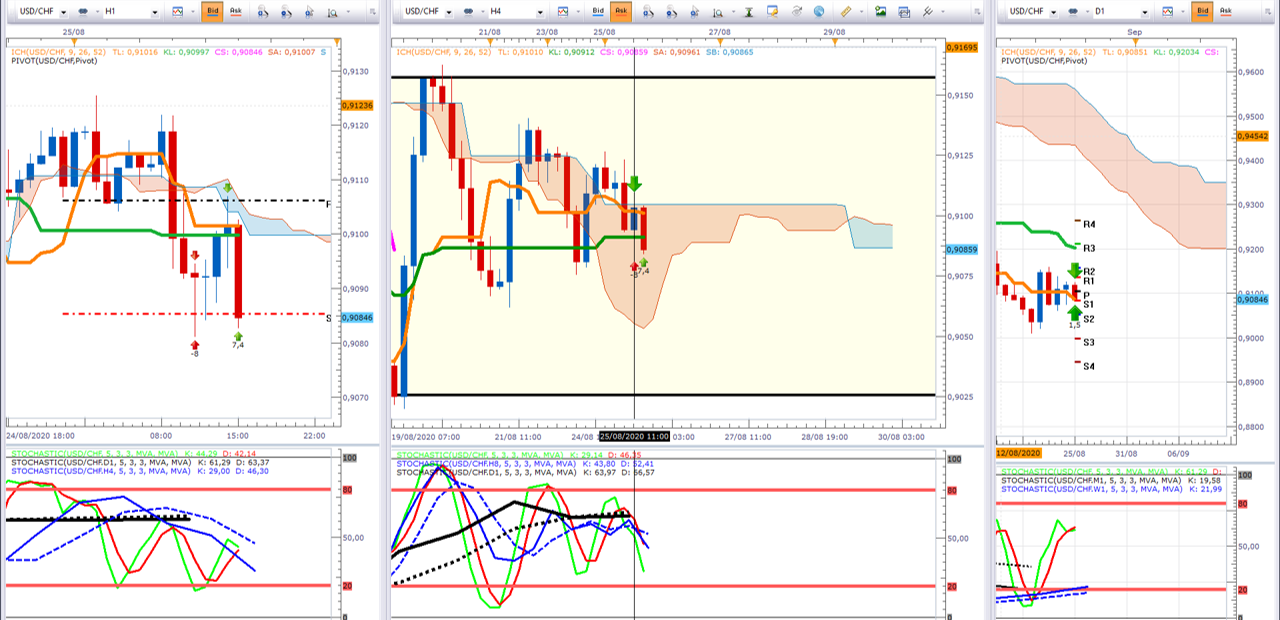Click the save chart image icon
This screenshot has width=1280, height=620.
click(x=881, y=11)
